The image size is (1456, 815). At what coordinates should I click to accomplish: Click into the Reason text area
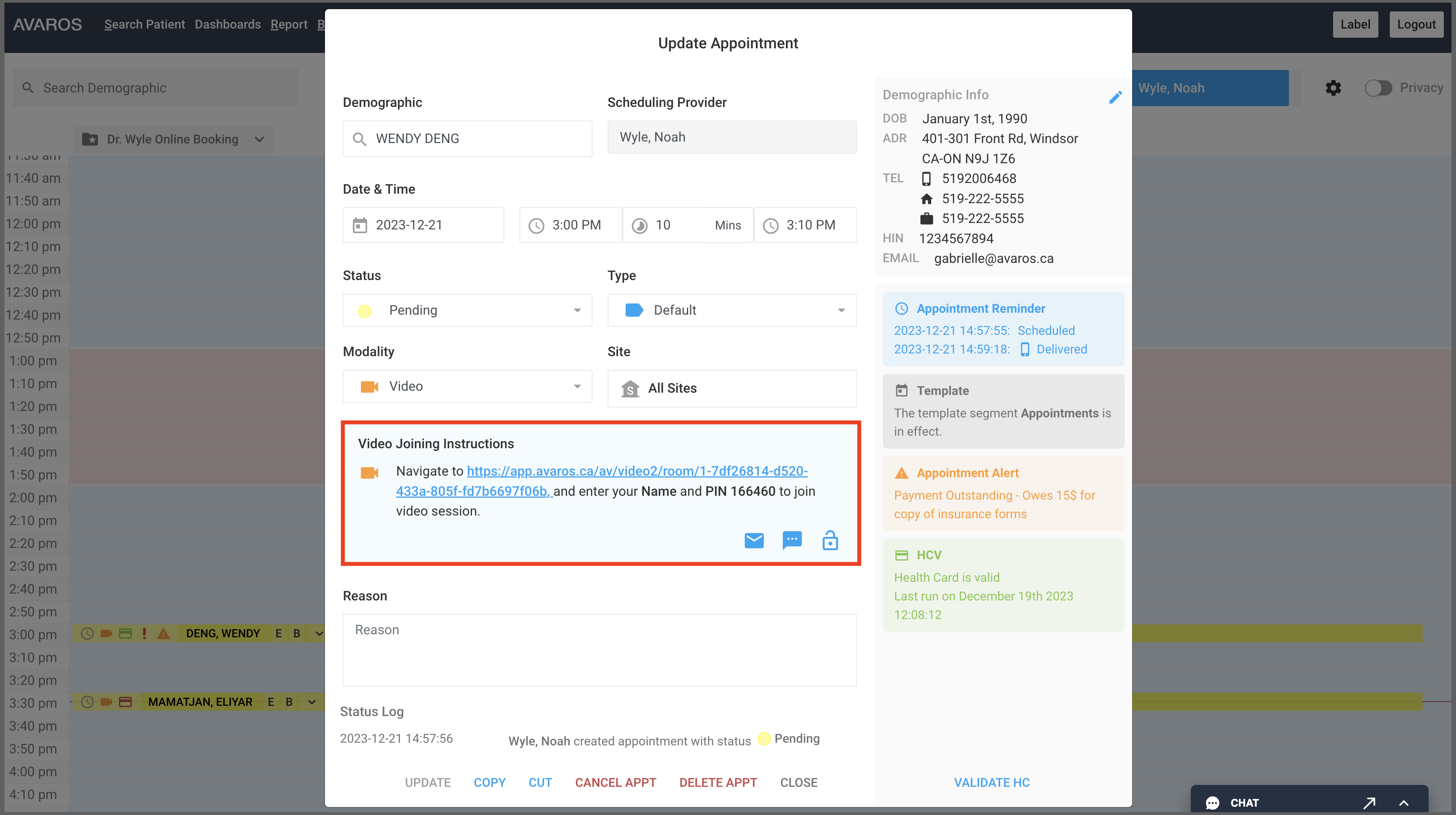tap(599, 650)
